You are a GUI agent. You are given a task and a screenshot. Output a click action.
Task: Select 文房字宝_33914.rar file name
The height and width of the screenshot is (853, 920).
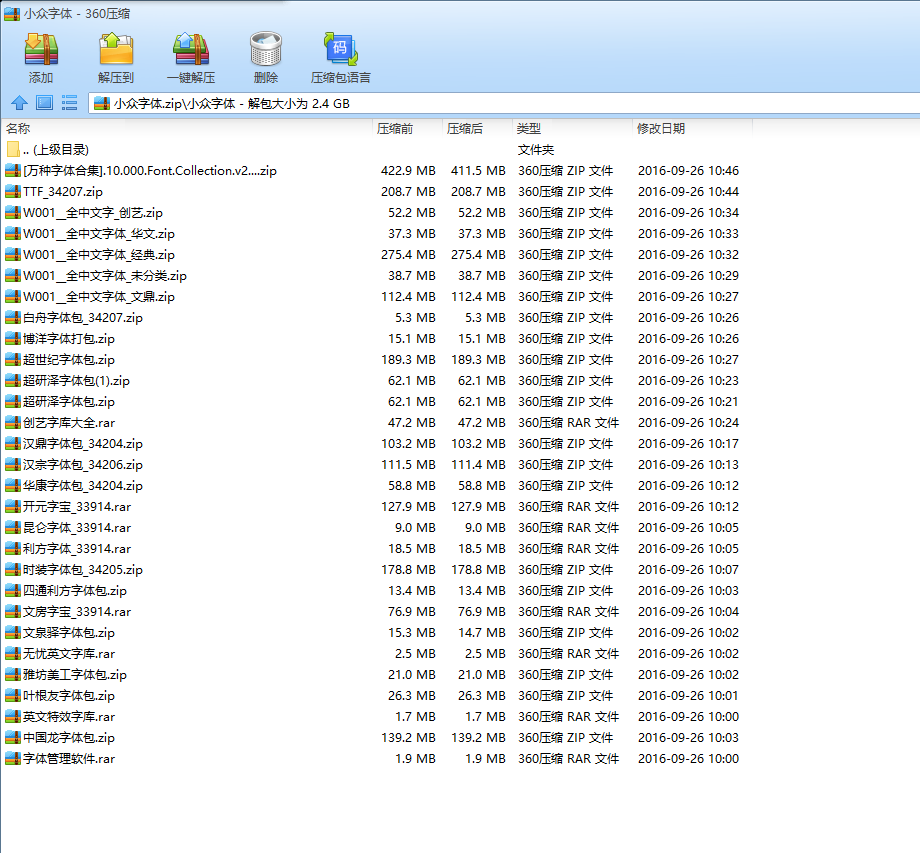coord(77,612)
